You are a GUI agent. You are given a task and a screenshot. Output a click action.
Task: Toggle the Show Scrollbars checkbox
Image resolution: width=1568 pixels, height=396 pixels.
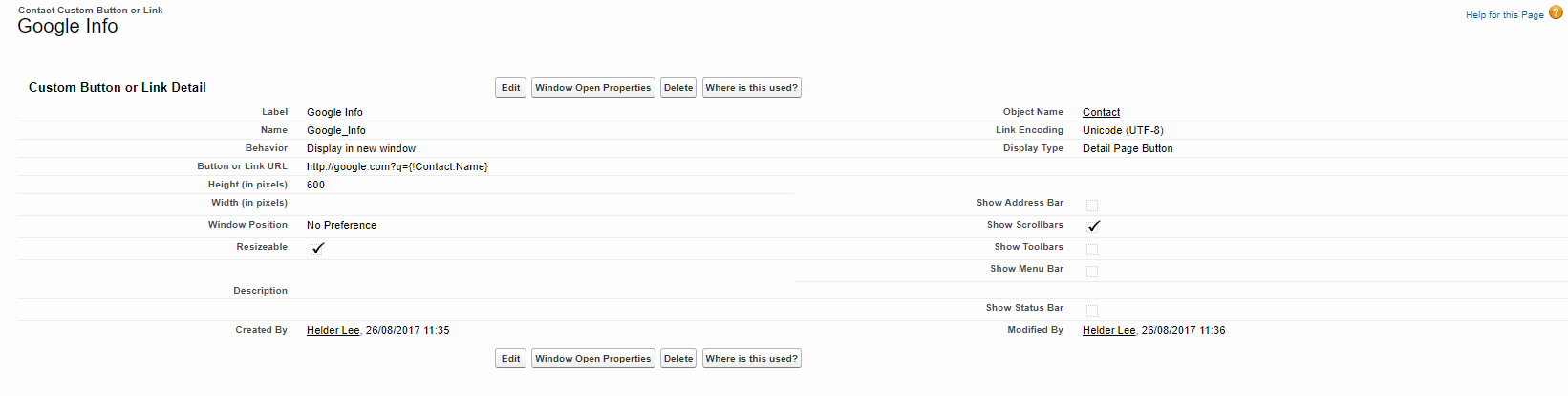click(x=1093, y=227)
